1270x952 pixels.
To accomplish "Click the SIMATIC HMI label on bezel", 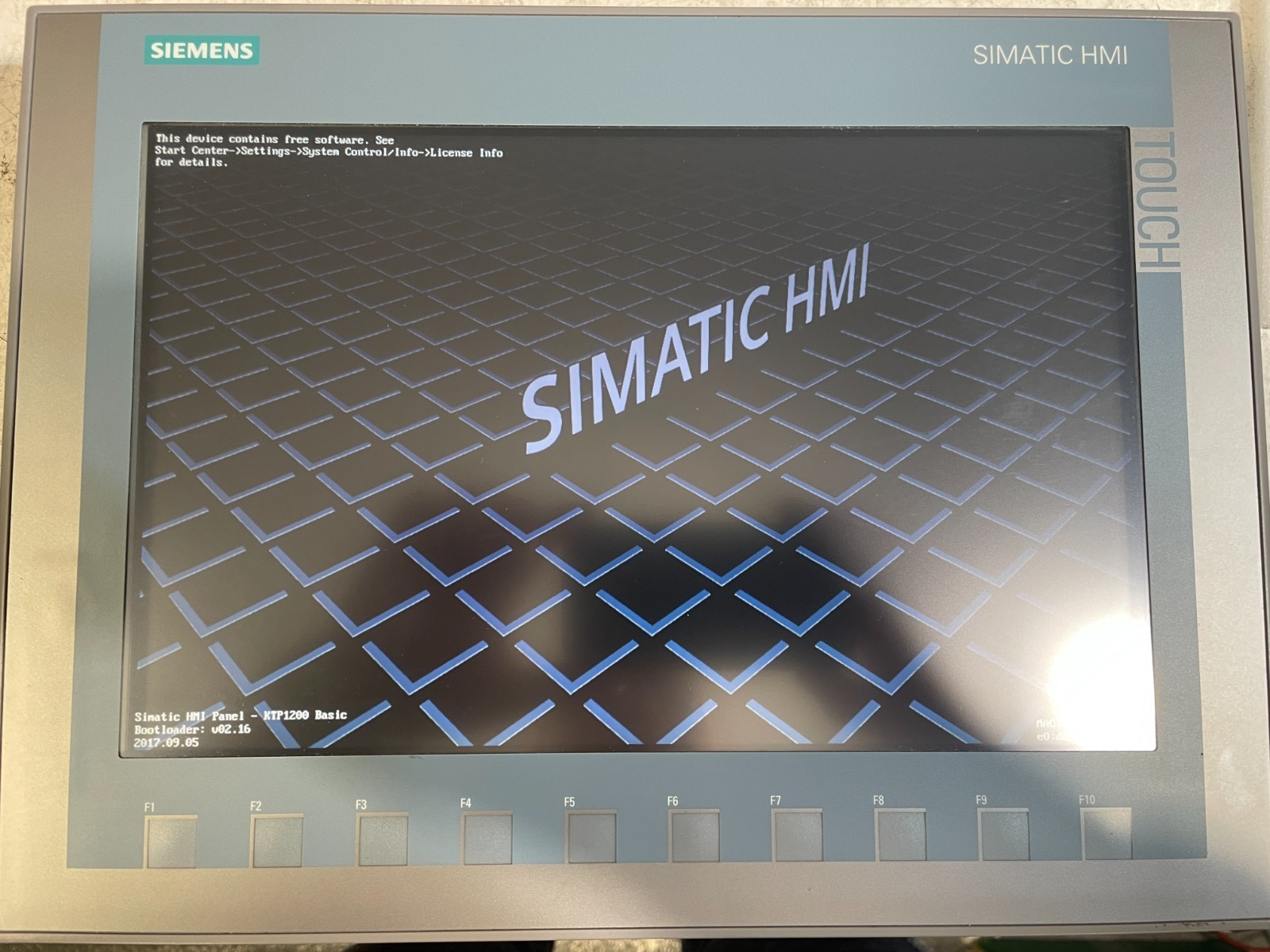I will pos(1049,55).
